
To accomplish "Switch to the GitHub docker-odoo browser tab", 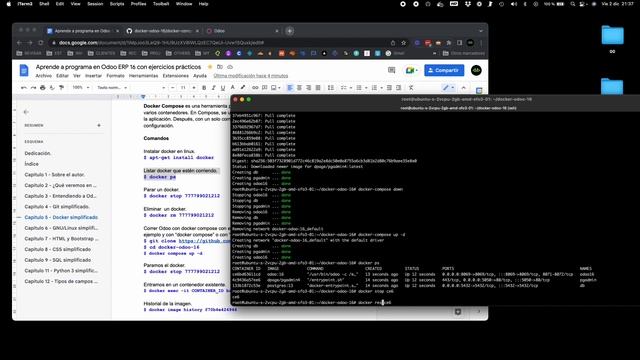I will coord(162,31).
